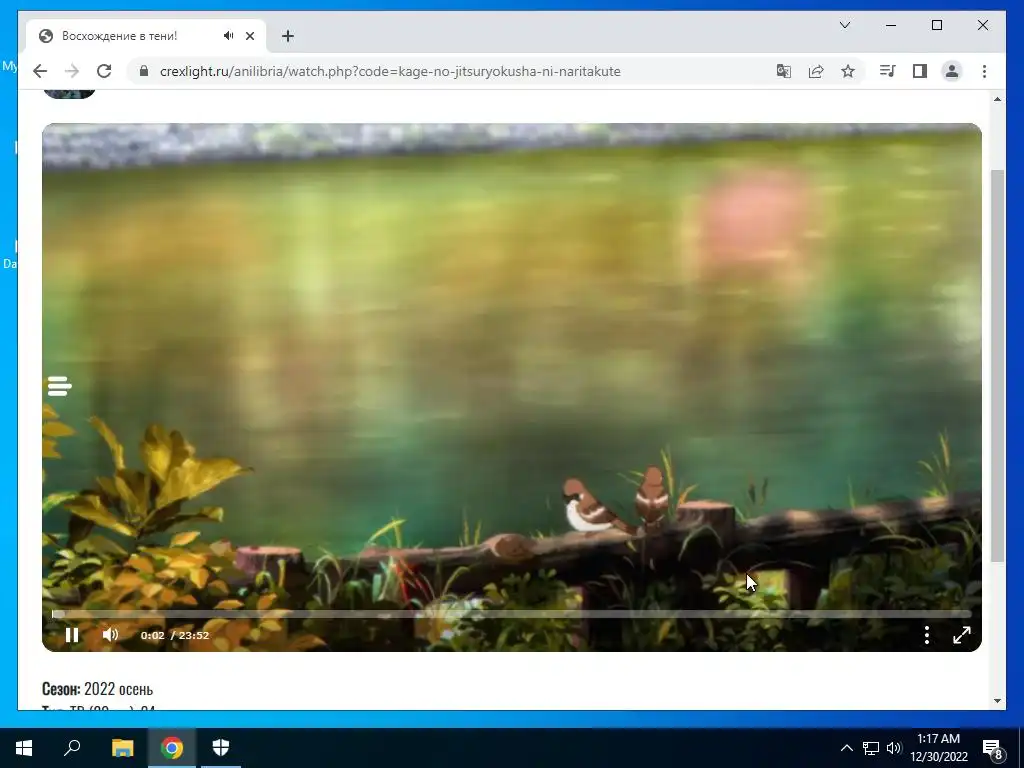The width and height of the screenshot is (1024, 768).
Task: Open Windows Start menu
Action: pyautogui.click(x=24, y=748)
